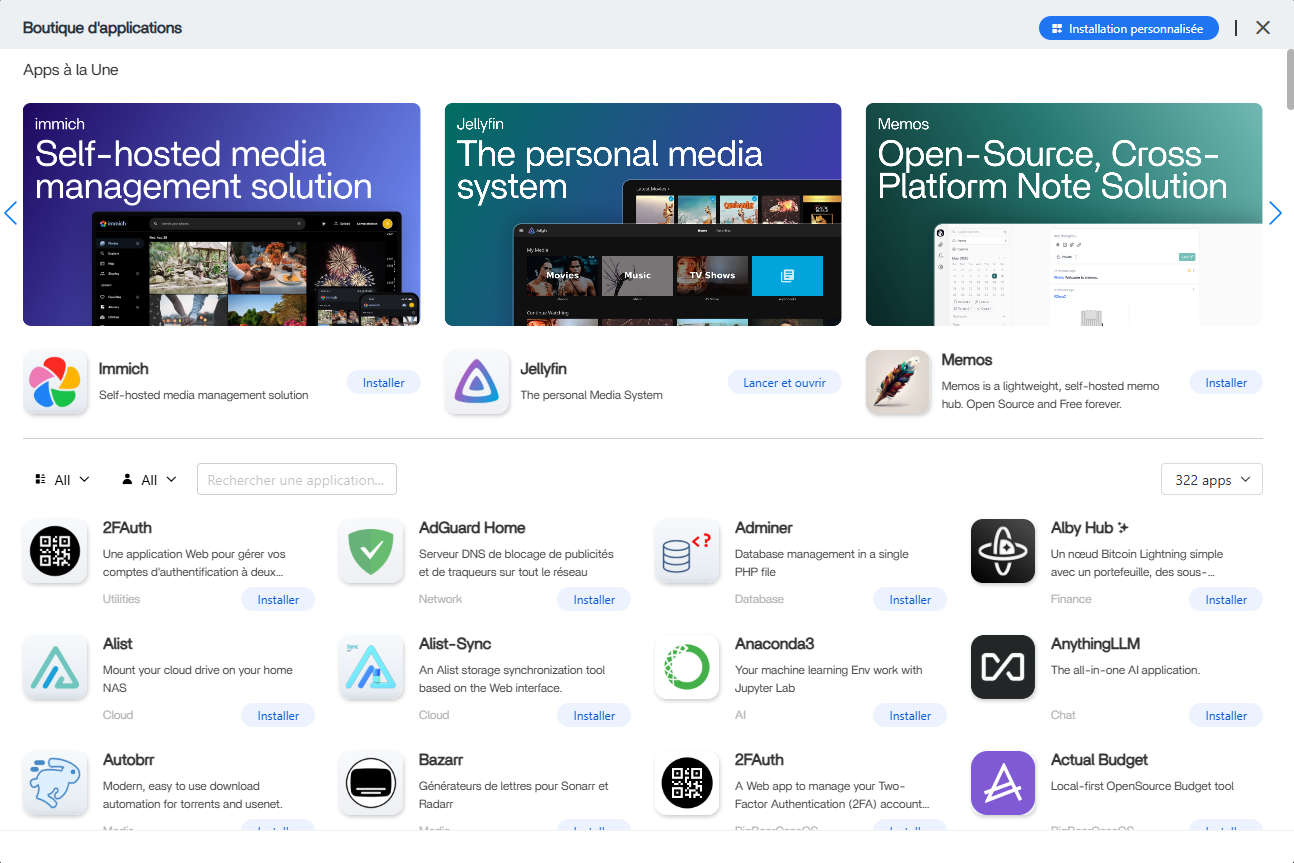Open the Anaconda3 green ring icon

(687, 667)
